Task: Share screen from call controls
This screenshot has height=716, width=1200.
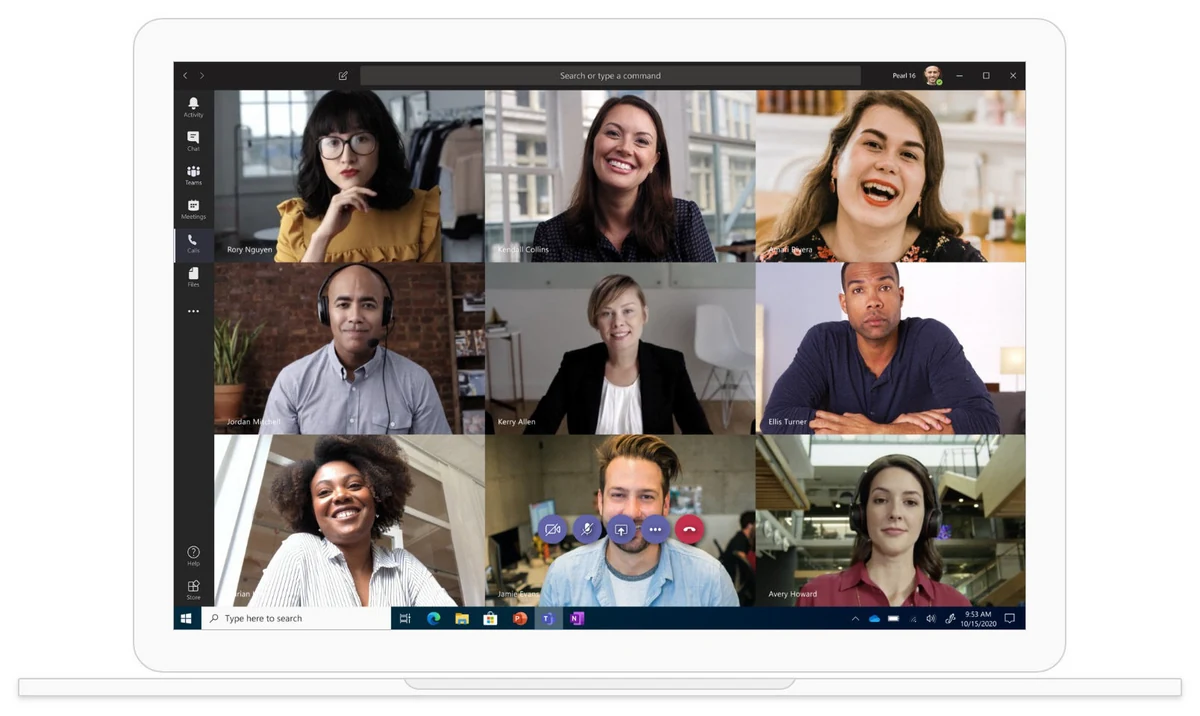Action: (621, 529)
